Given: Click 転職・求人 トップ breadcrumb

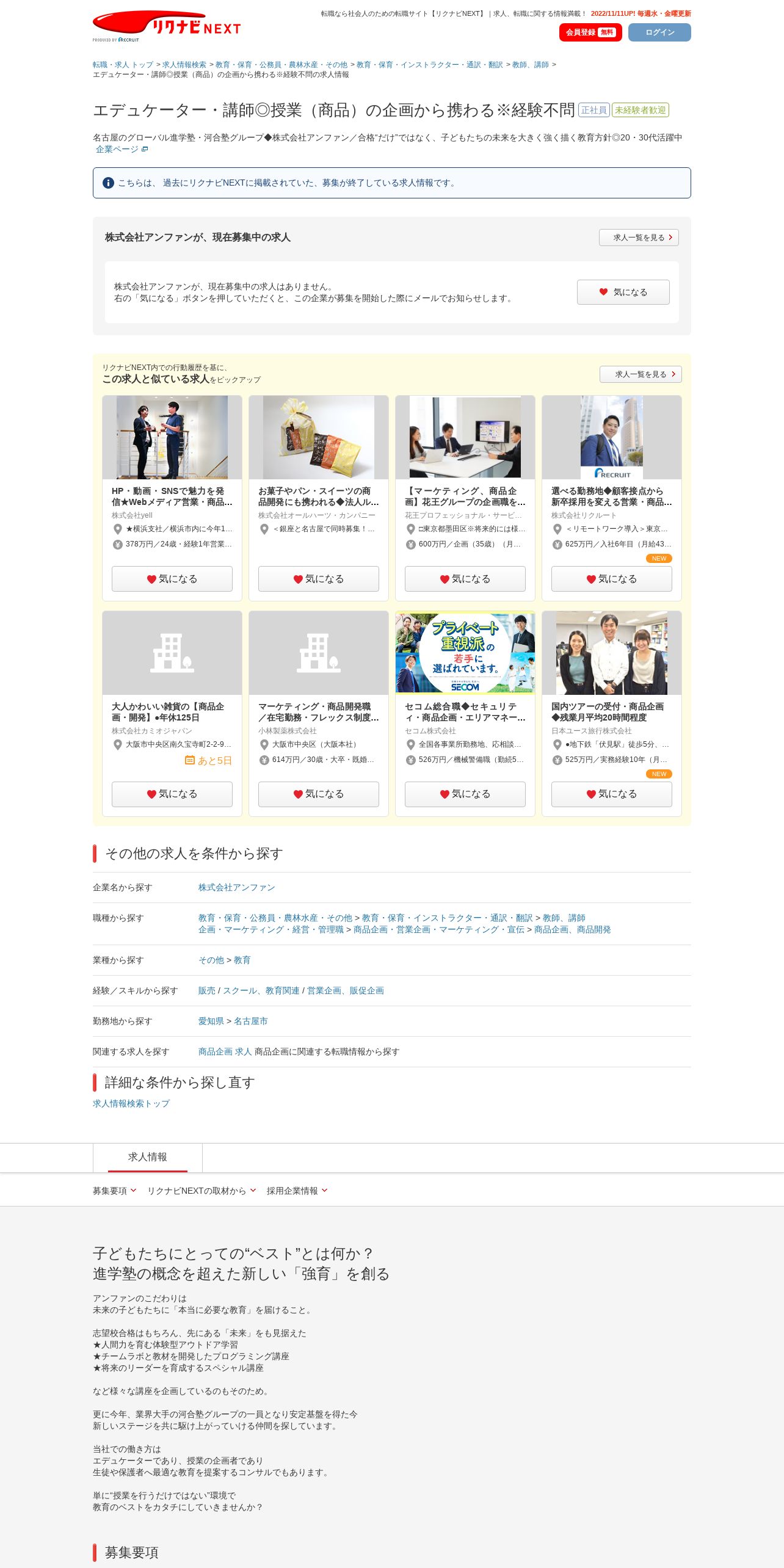Looking at the screenshot, I should pos(123,65).
